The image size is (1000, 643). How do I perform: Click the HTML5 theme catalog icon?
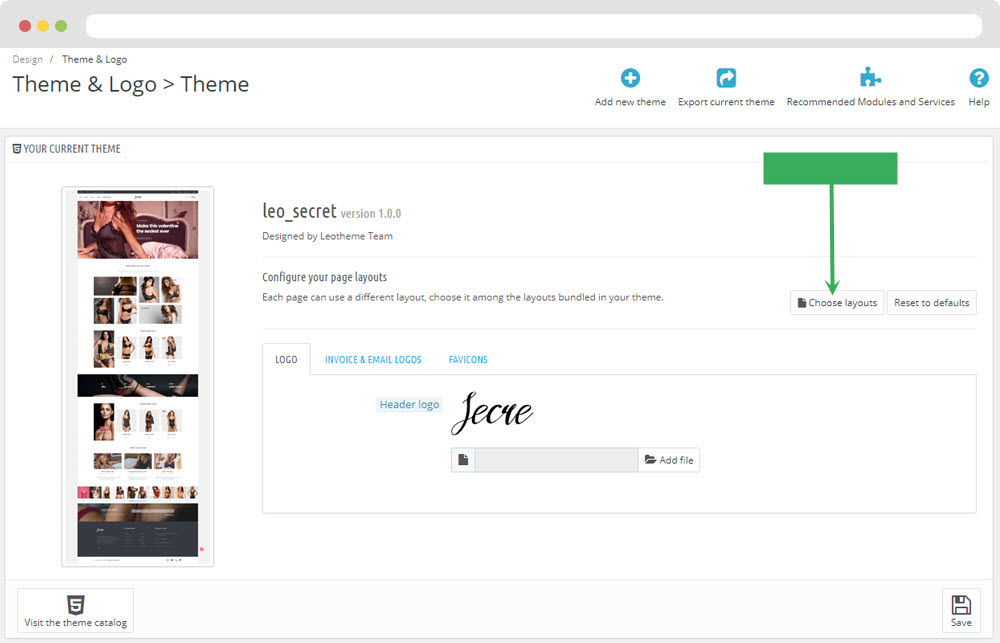(75, 604)
